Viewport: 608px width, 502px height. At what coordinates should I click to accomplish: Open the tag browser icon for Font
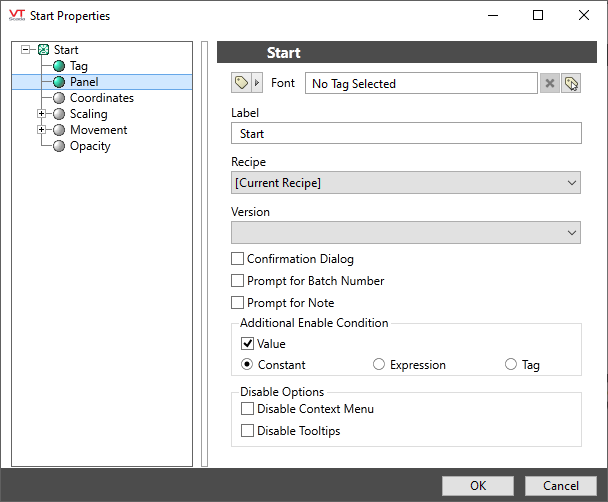(x=571, y=84)
